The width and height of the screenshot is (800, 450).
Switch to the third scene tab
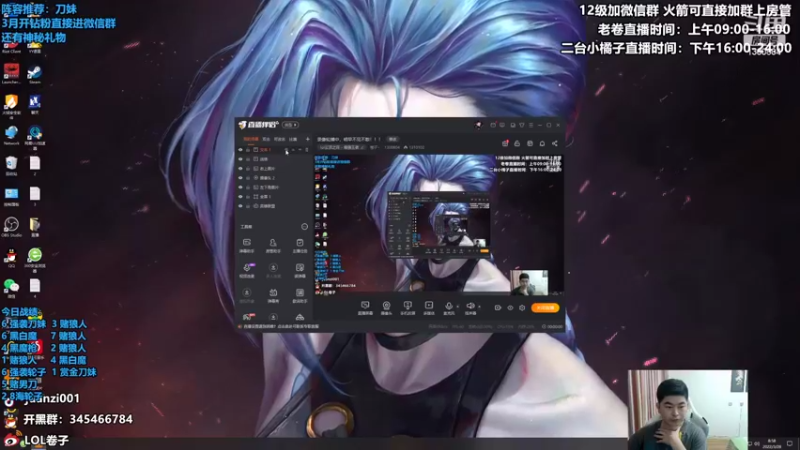(279, 139)
